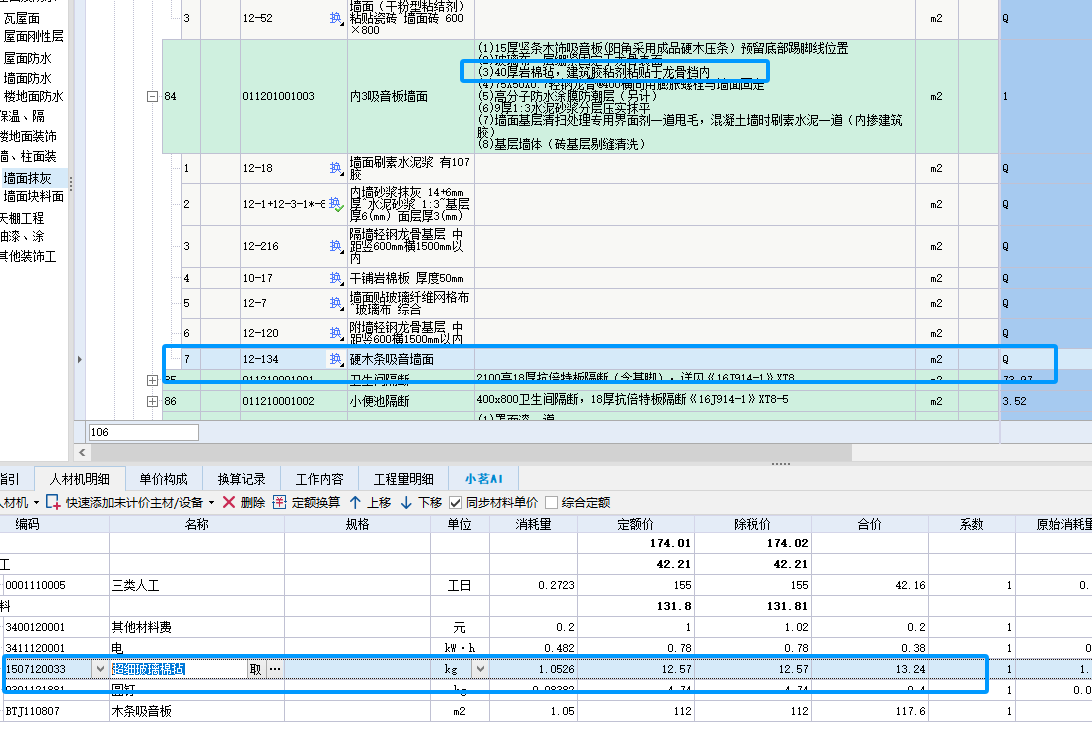
Task: Select 屋面防水 in the left tree
Action: point(27,59)
